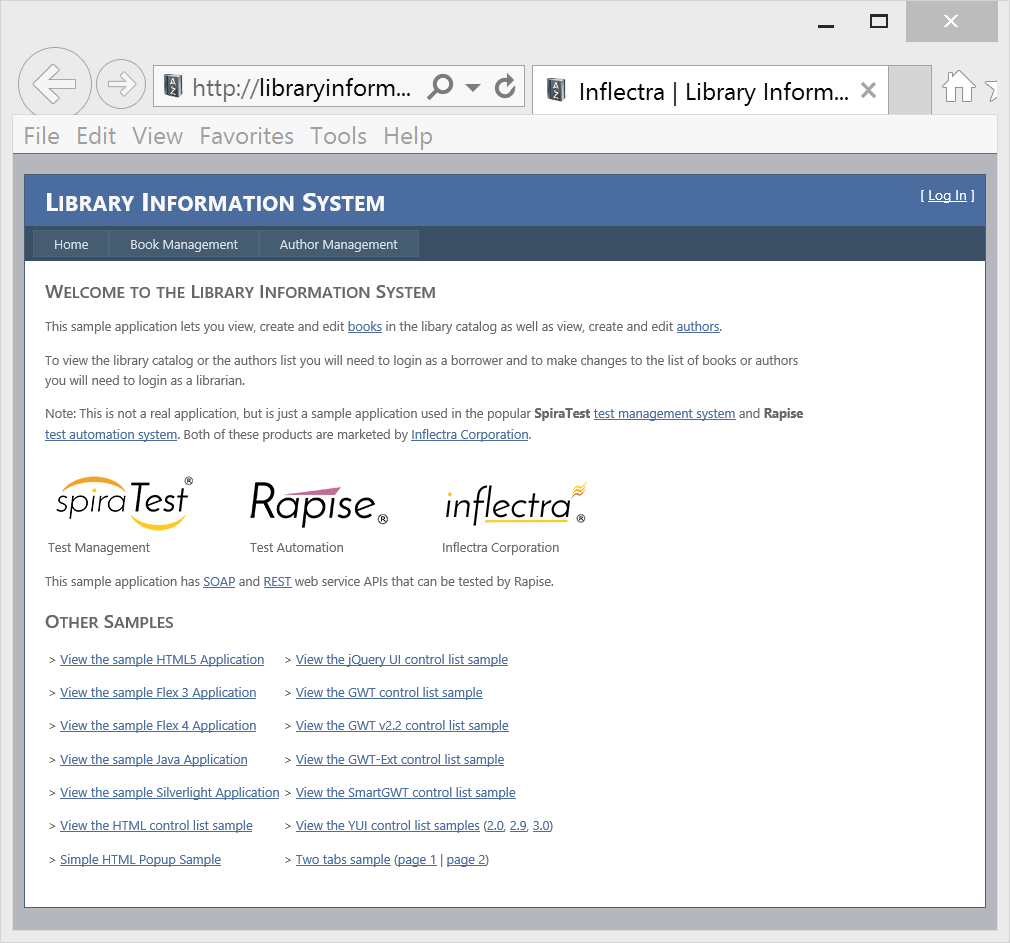Open the Simple HTML Popup Sample link
The image size is (1010, 943).
coord(140,860)
